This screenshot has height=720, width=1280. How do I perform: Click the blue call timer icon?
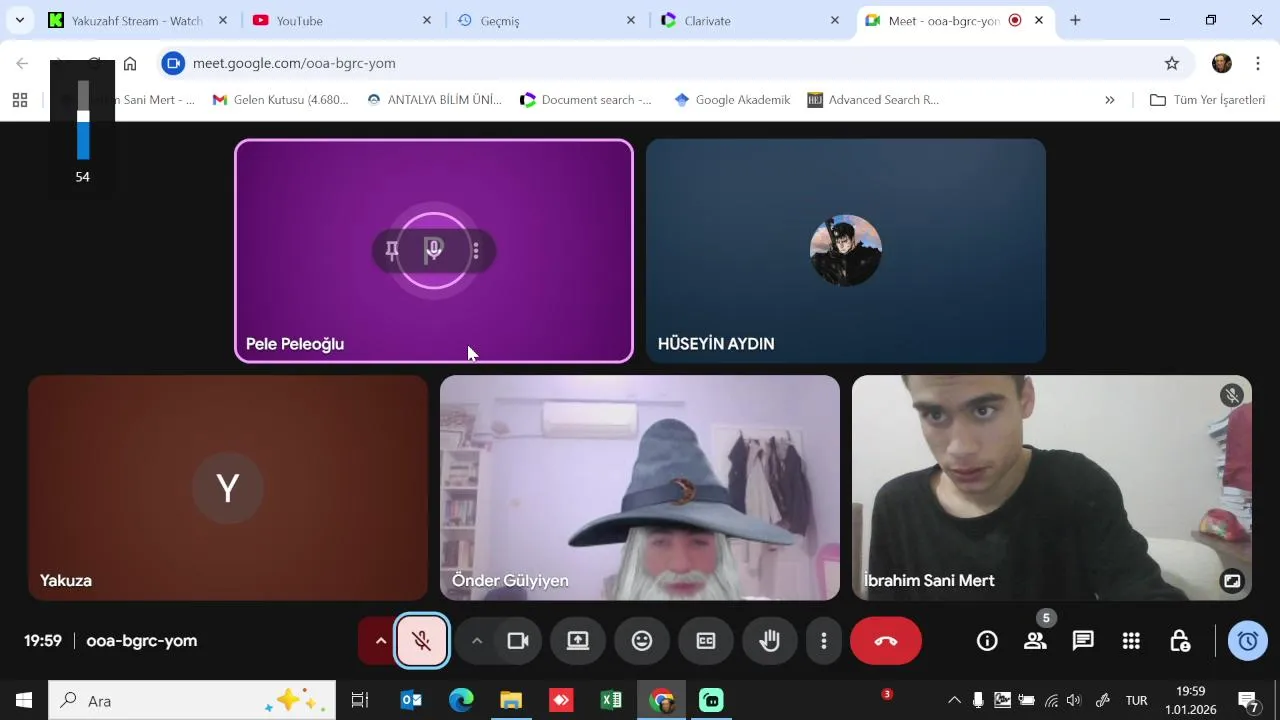pyautogui.click(x=1248, y=641)
